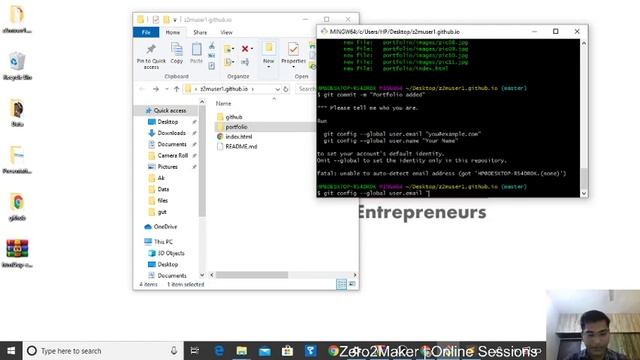Image resolution: width=640 pixels, height=360 pixels.
Task: Launch Microsoft Edge from the taskbar
Action: pyautogui.click(x=219, y=351)
